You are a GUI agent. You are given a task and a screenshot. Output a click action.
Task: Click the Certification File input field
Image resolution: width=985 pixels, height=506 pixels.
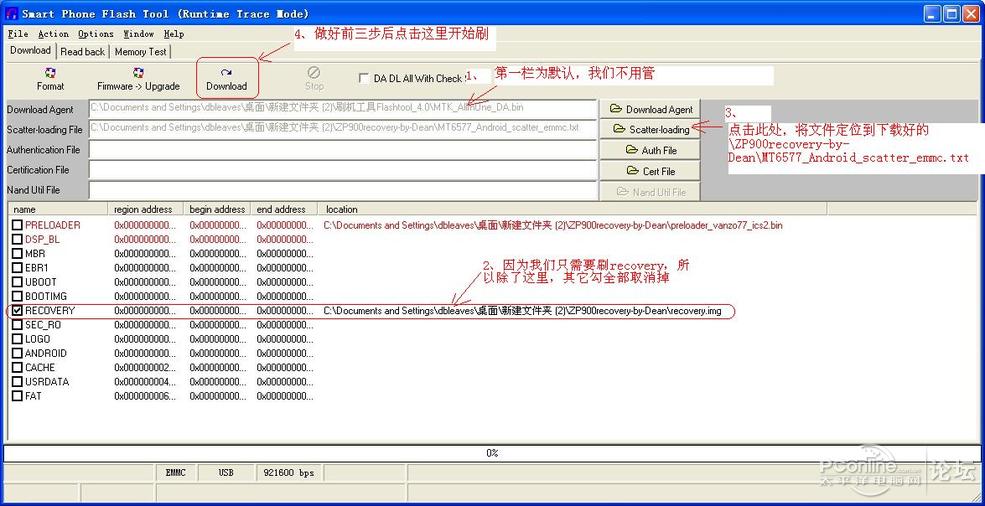(x=342, y=170)
